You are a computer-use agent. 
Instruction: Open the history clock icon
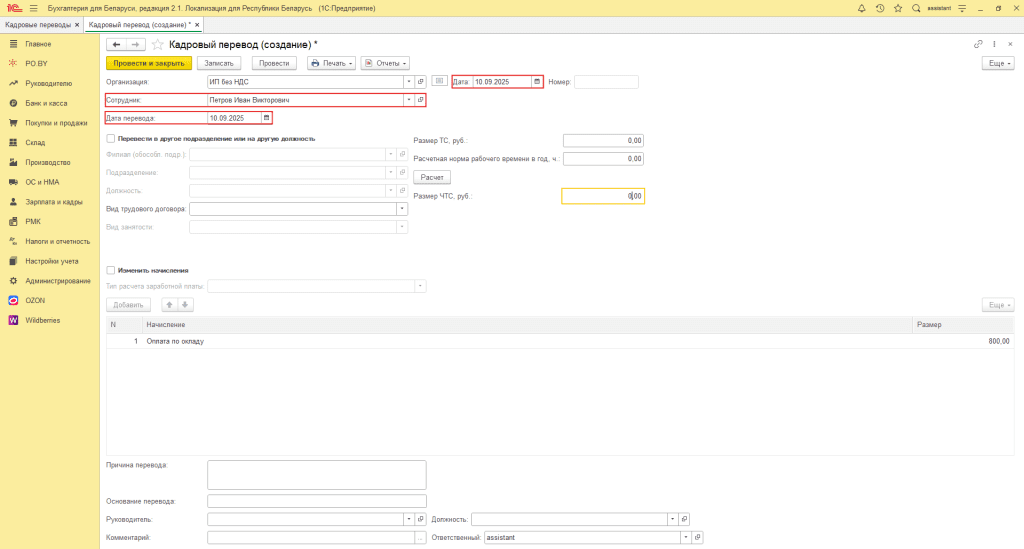click(880, 8)
